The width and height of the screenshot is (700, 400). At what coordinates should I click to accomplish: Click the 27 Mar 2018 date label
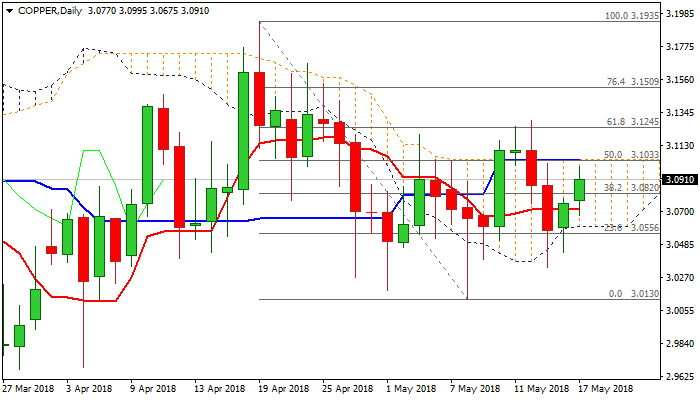[x=27, y=388]
